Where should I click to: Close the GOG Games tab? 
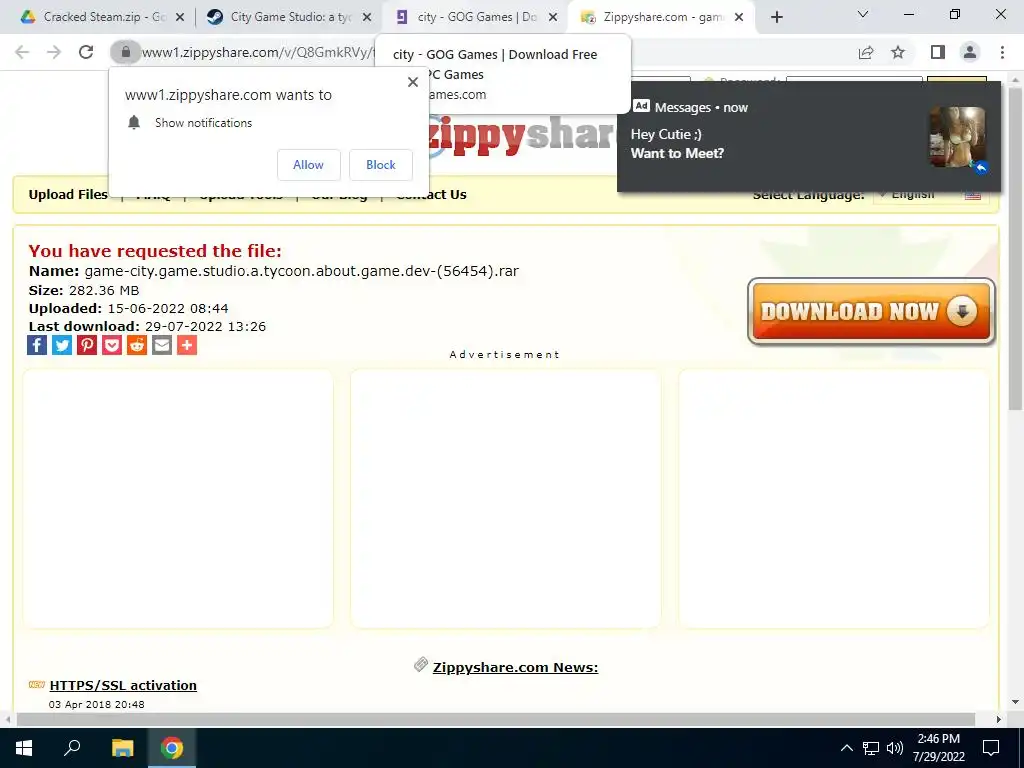(x=553, y=17)
